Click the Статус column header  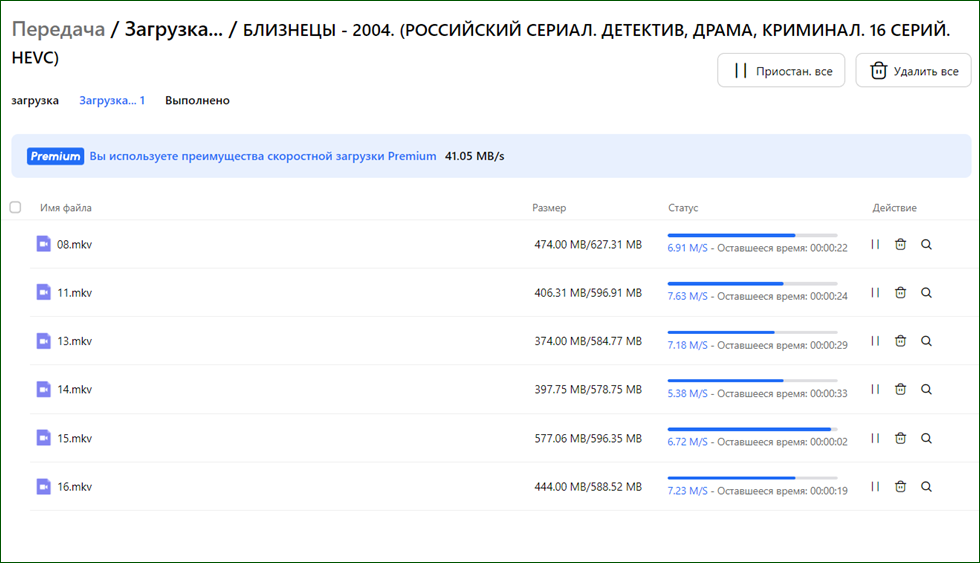(683, 207)
